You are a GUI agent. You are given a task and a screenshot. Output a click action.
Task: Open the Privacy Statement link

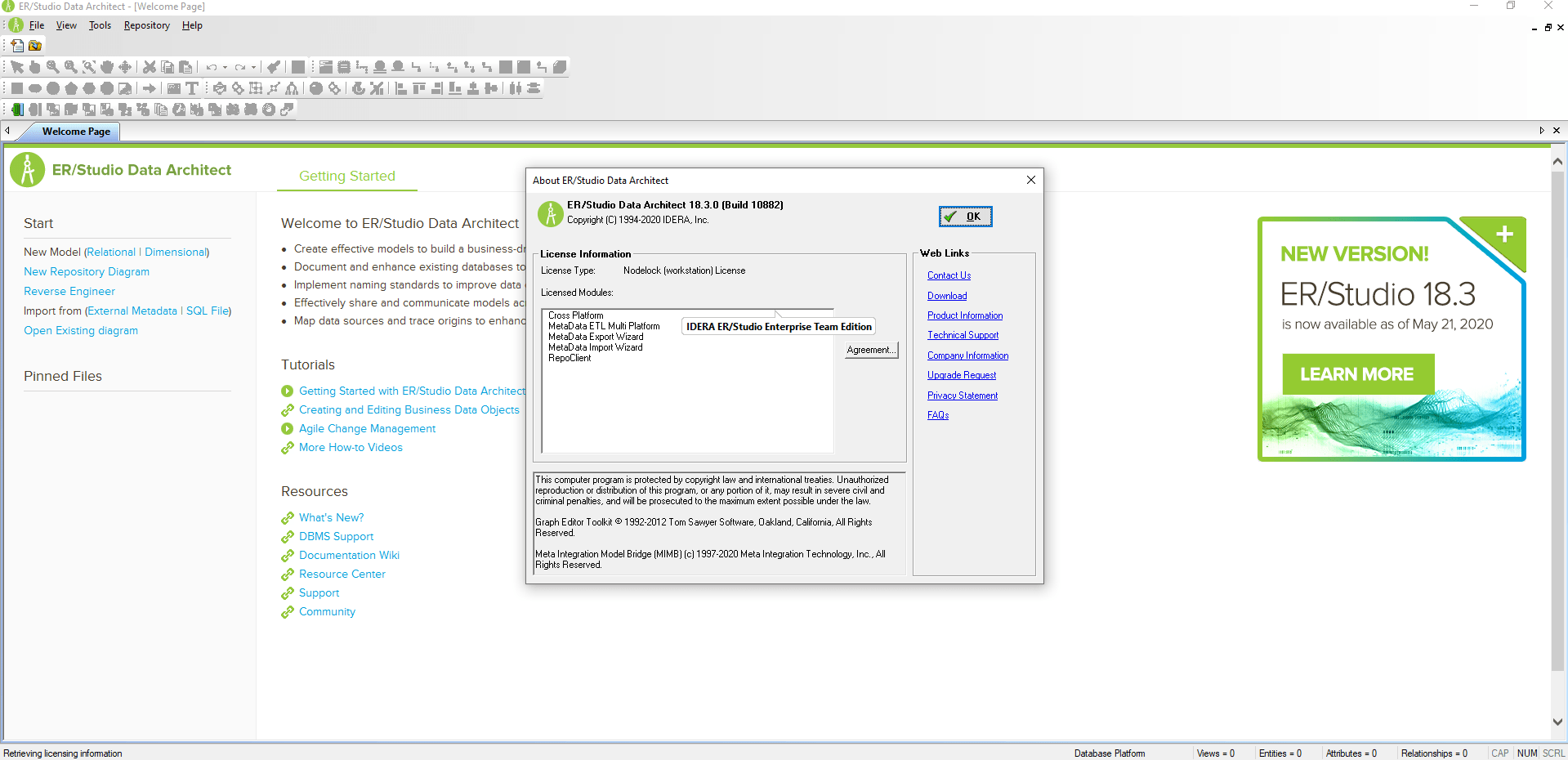tap(963, 396)
